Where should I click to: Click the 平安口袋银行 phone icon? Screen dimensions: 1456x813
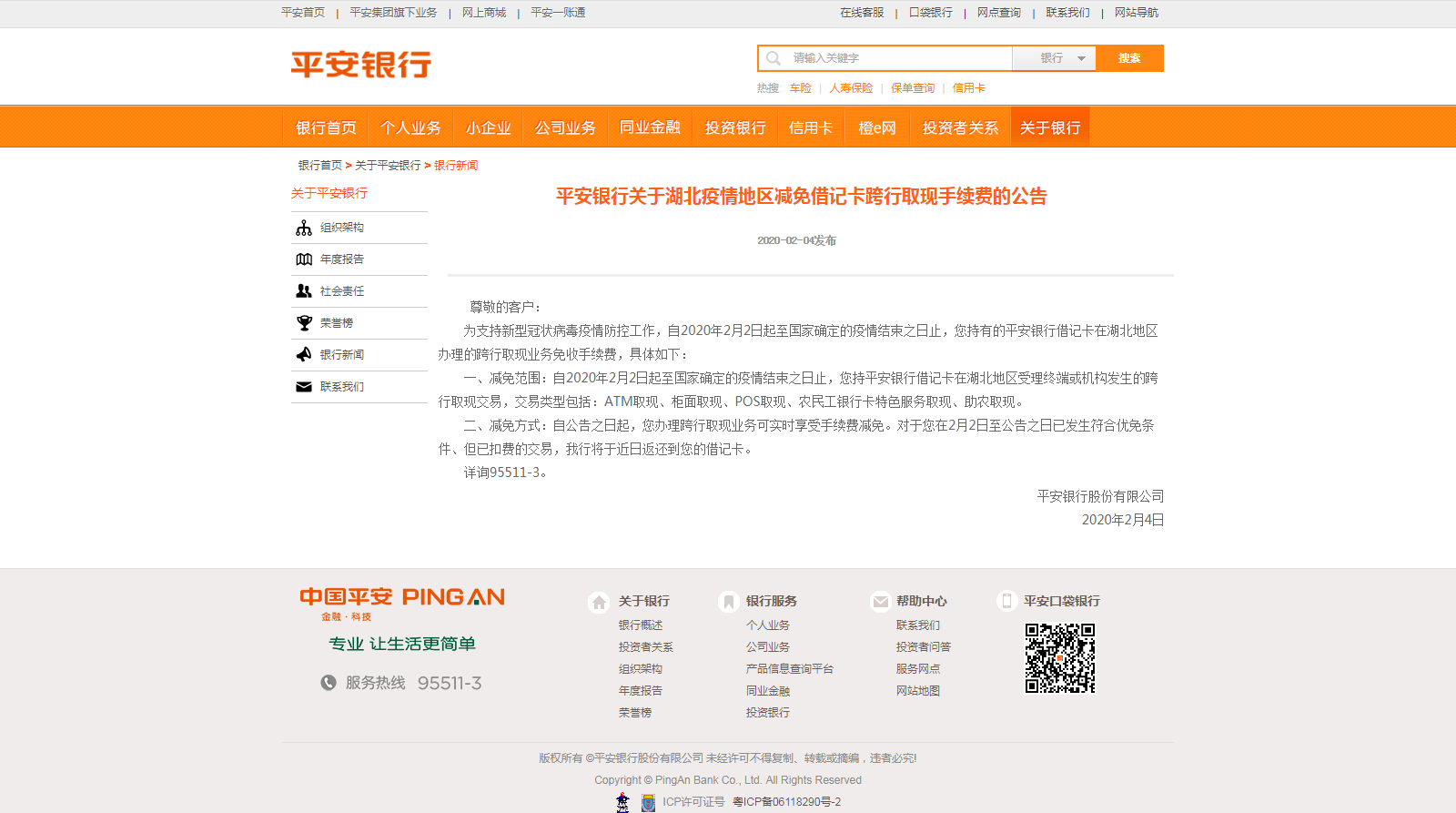click(1006, 601)
